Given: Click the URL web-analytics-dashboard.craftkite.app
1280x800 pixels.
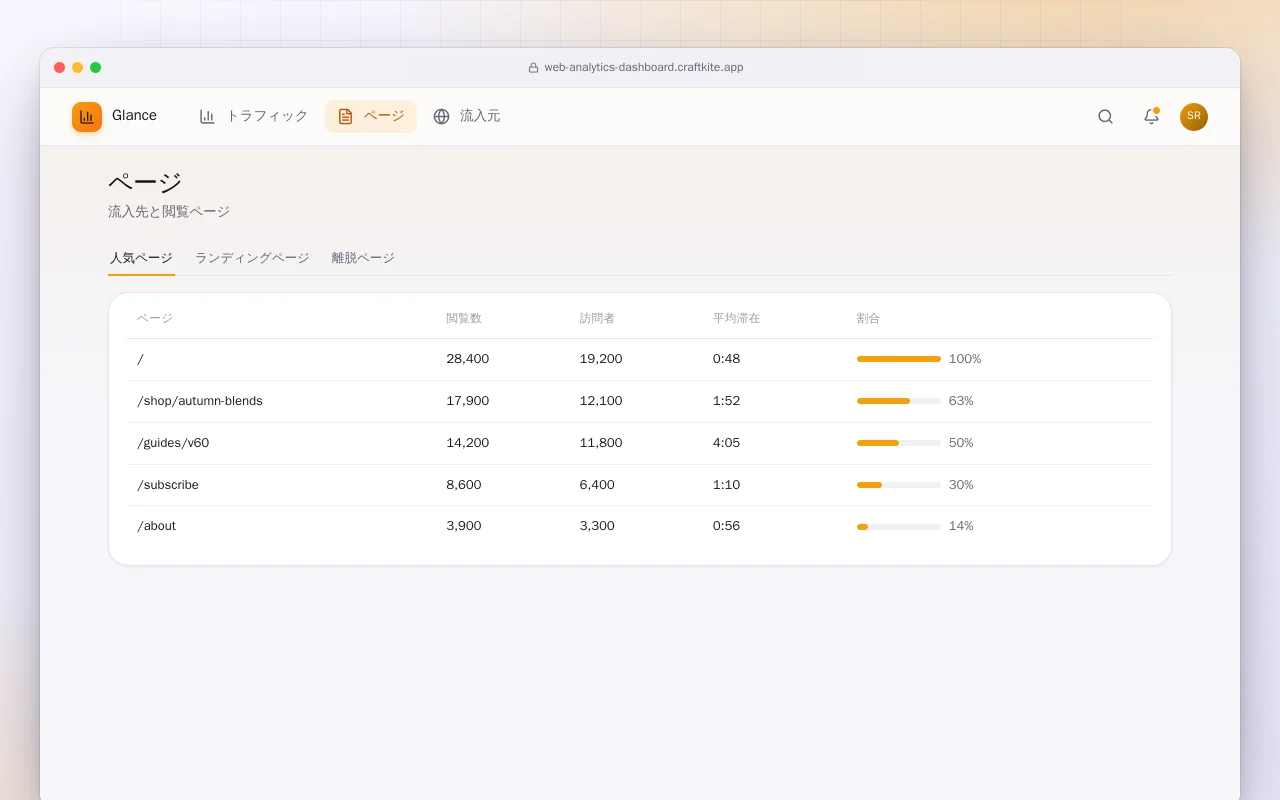Looking at the screenshot, I should (644, 68).
